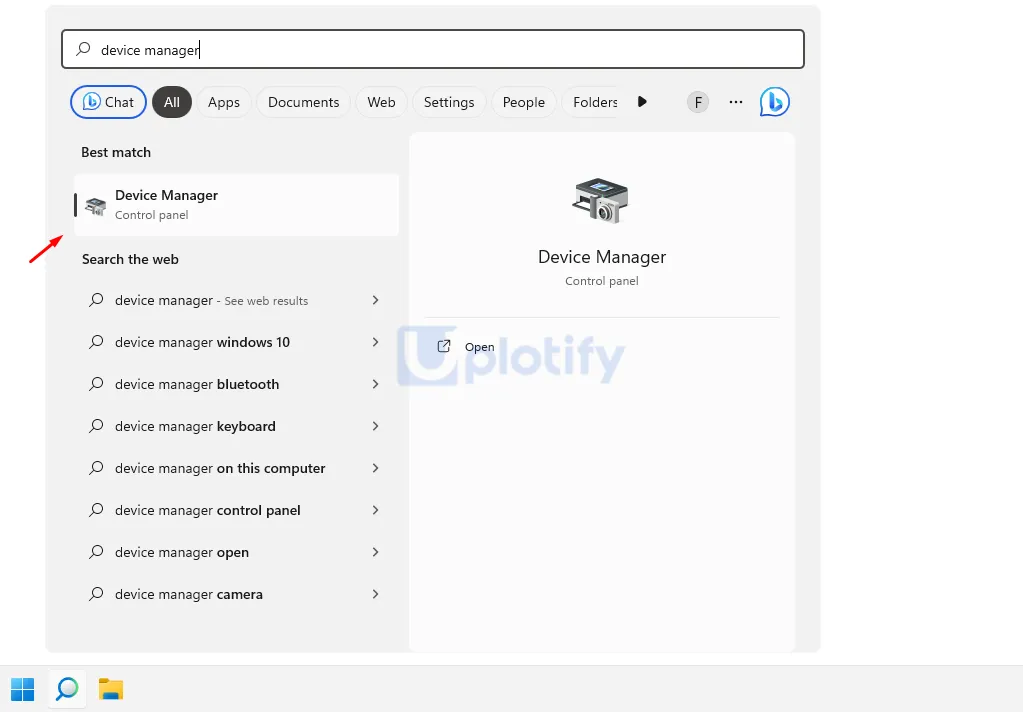
Task: Open File Explorer from the taskbar
Action: (x=111, y=689)
